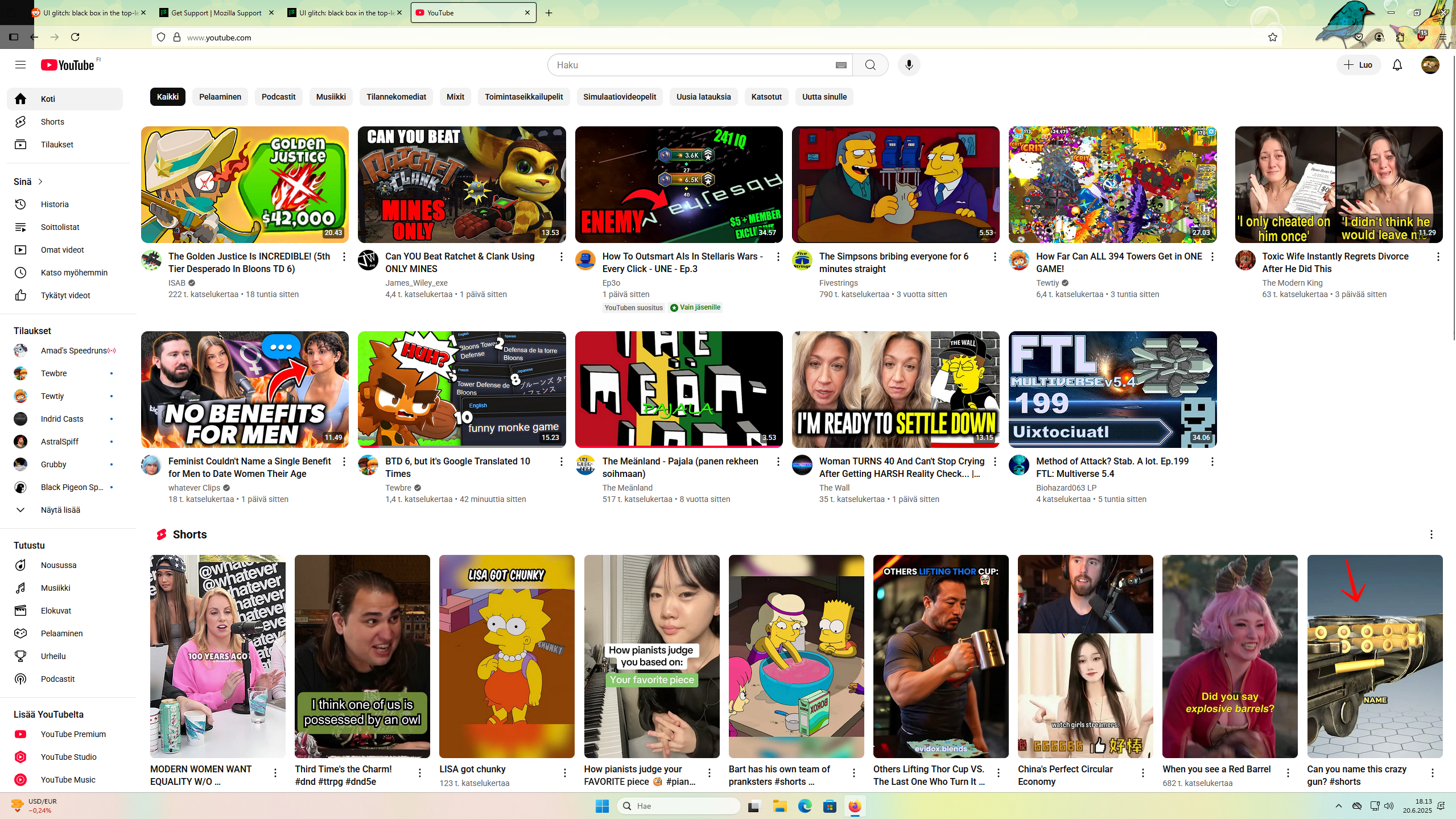Open Tykätyt videot liked videos
This screenshot has width=1456, height=819.
point(65,295)
